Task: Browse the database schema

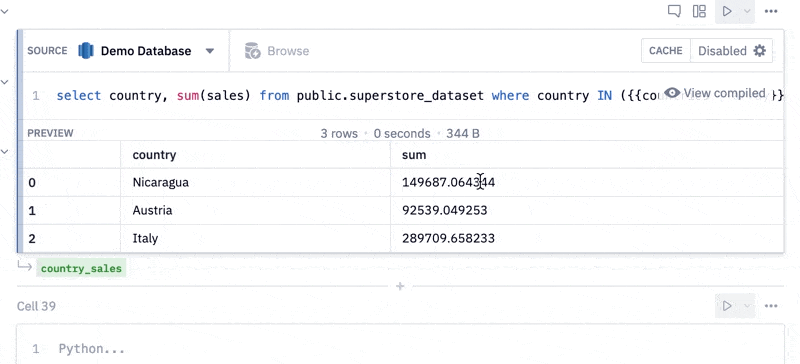Action: pyautogui.click(x=277, y=51)
